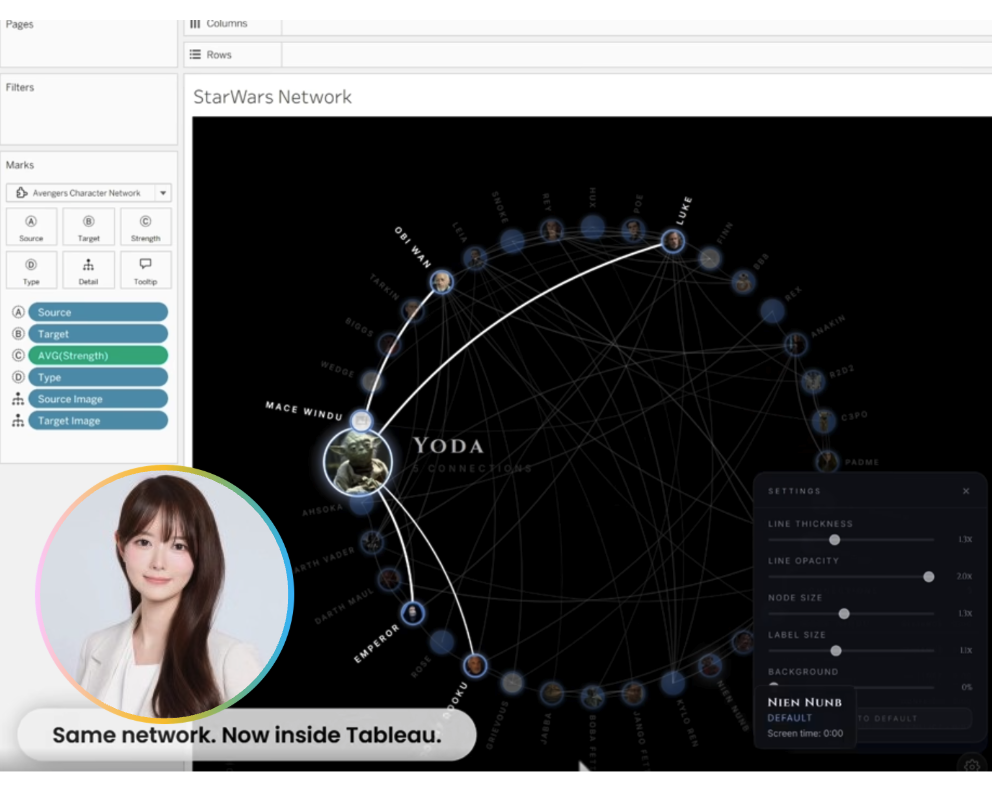Select the Target pill in Marks
This screenshot has width=992, height=792.
click(98, 333)
